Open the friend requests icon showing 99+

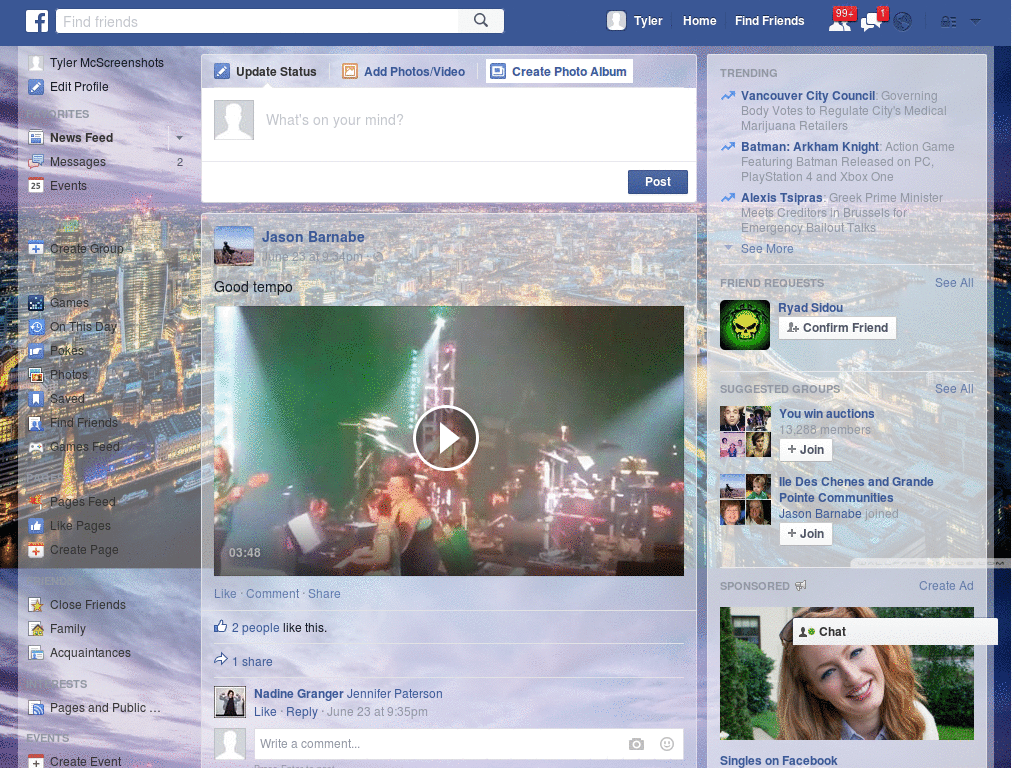pyautogui.click(x=839, y=20)
